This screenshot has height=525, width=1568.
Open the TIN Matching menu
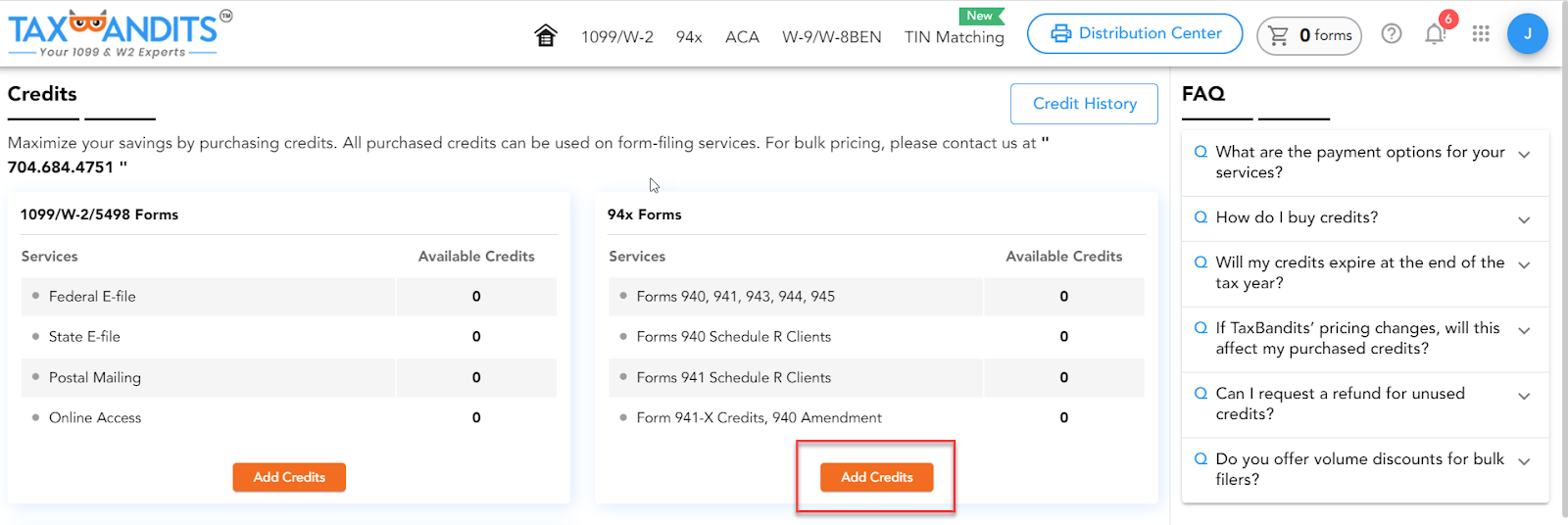[955, 37]
